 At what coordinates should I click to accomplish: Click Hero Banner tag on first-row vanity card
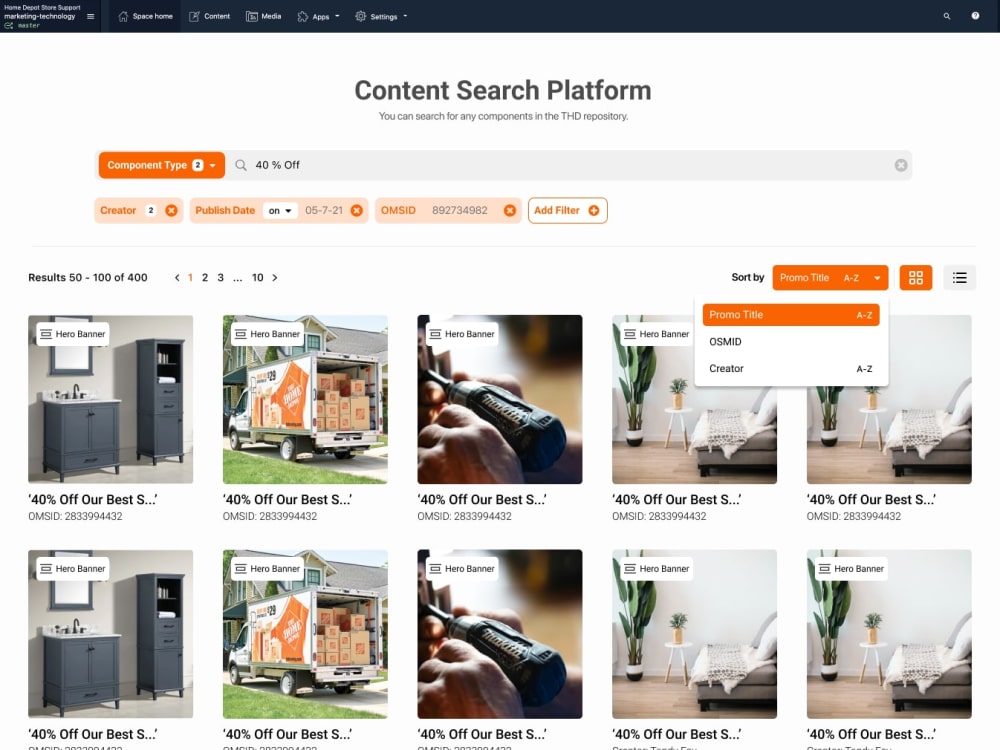(x=73, y=334)
